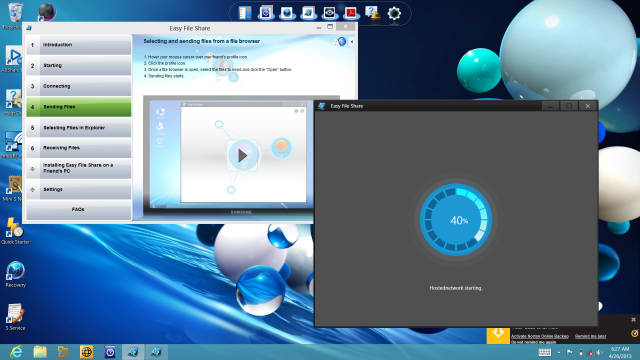Dismiss the Norton notification popup
The width and height of the screenshot is (640, 360).
click(x=633, y=320)
